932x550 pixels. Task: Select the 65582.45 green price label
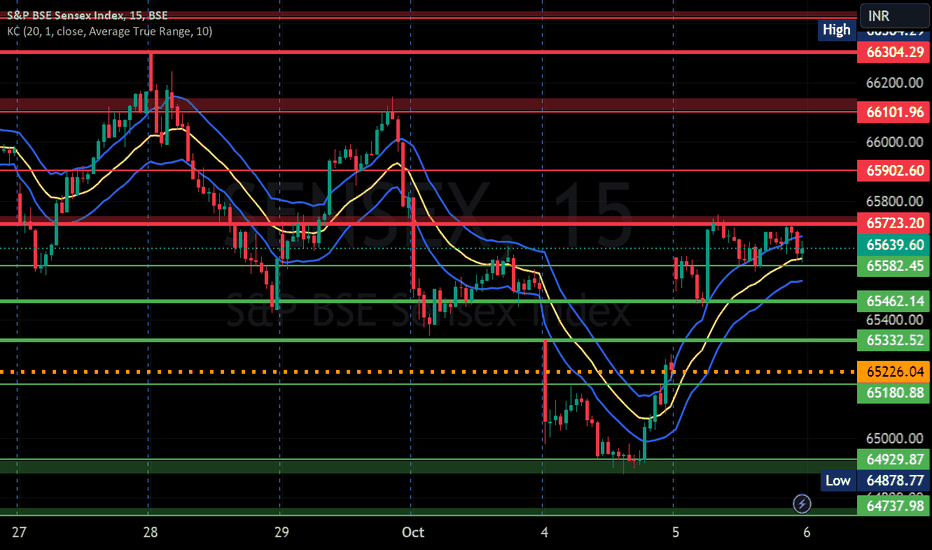pos(895,266)
